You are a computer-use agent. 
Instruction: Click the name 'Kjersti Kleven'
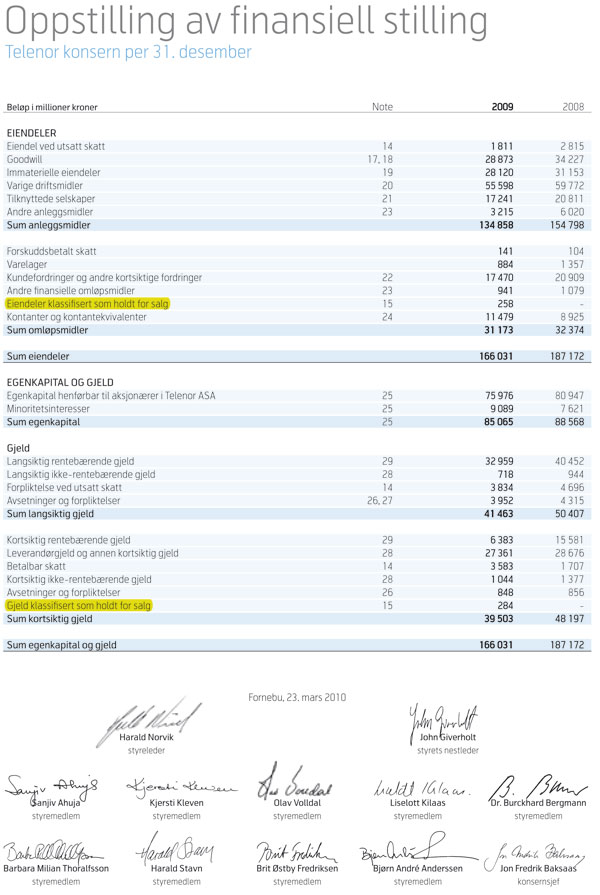(x=176, y=803)
